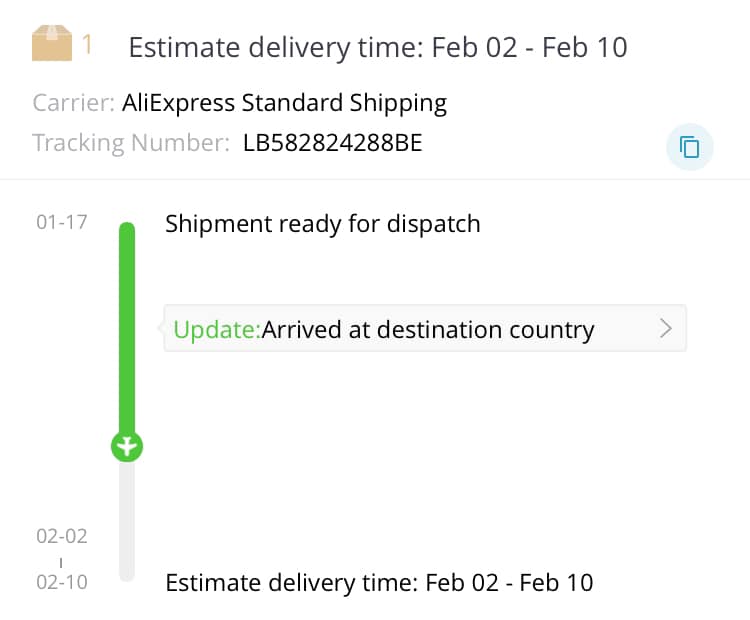Screen dimensions: 750x620
Task: Expand the Arrived at destination country chevron
Action: pyautogui.click(x=666, y=329)
